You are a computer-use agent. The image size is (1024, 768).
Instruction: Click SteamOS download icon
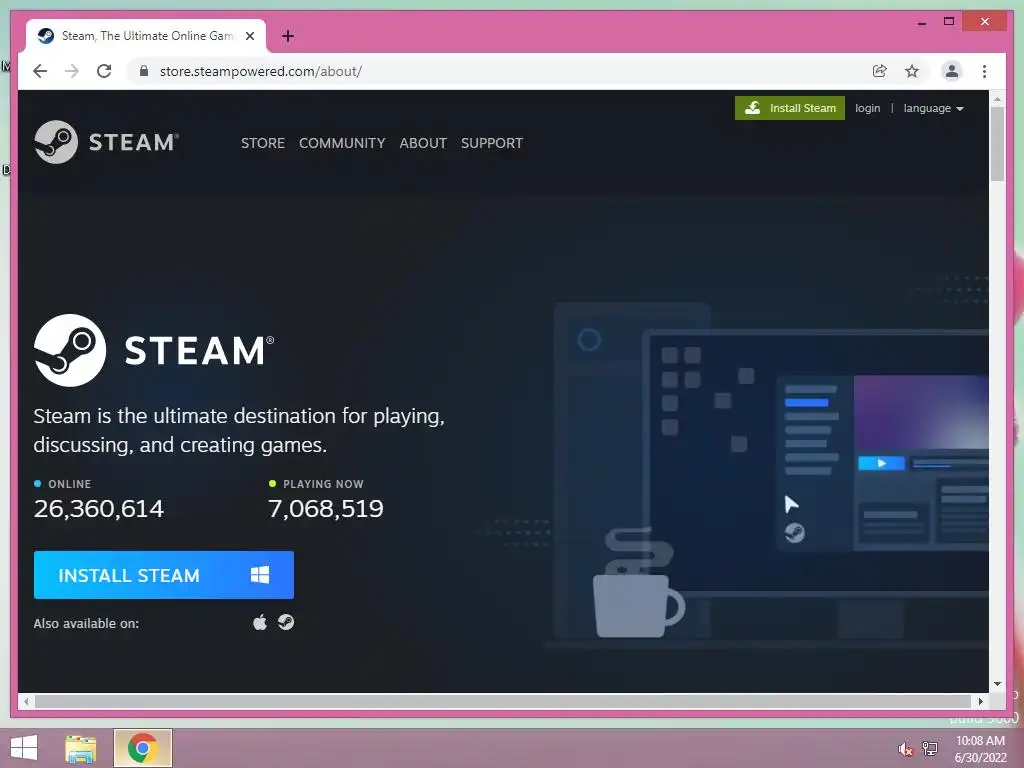tap(286, 622)
